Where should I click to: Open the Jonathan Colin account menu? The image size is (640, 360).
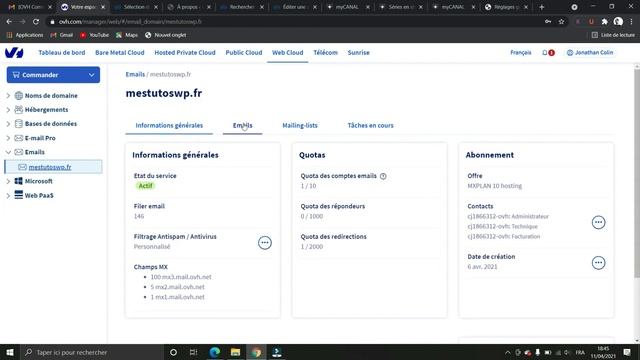coord(590,53)
